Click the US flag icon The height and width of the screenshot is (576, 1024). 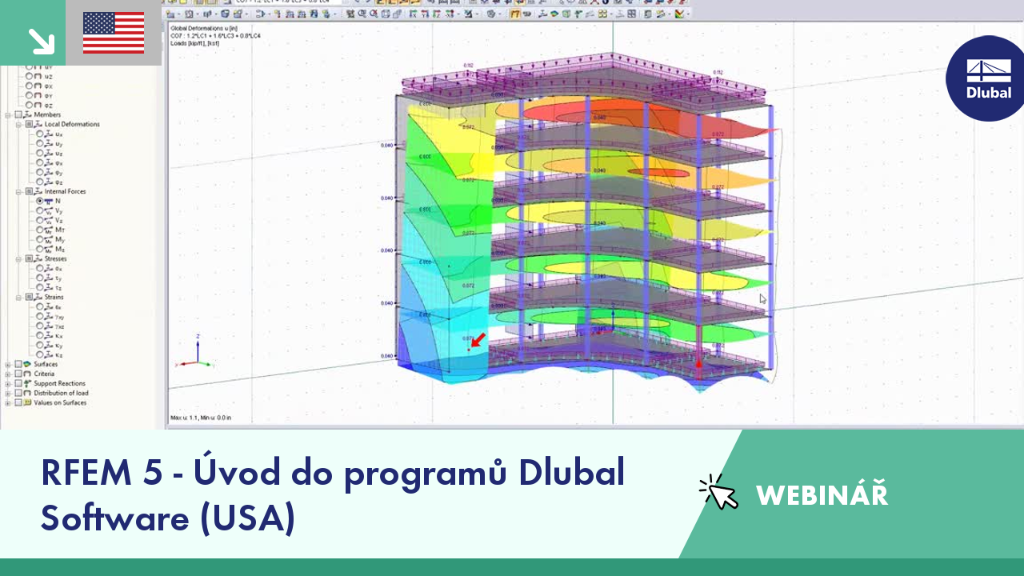[114, 33]
